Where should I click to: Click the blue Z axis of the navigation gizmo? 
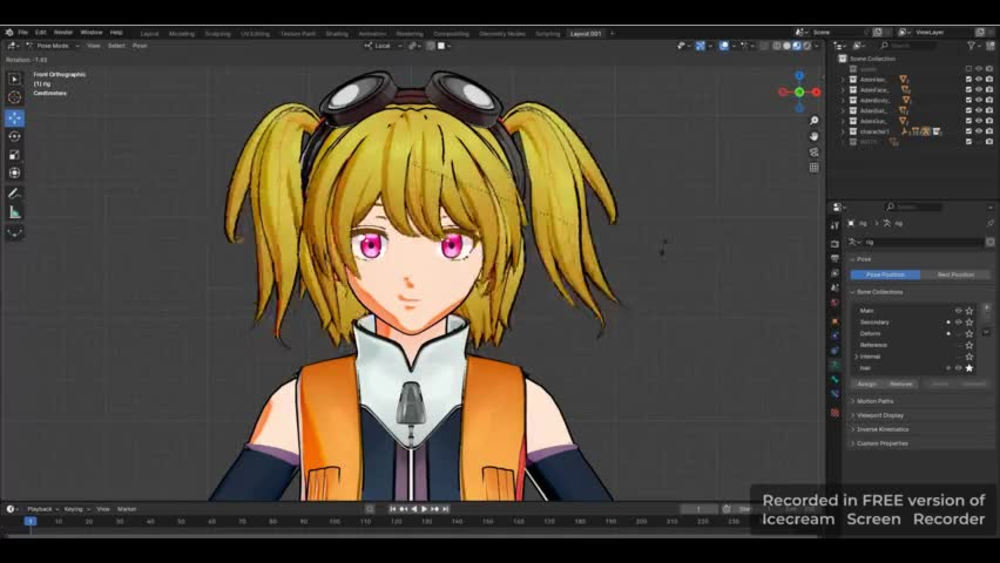(x=799, y=76)
